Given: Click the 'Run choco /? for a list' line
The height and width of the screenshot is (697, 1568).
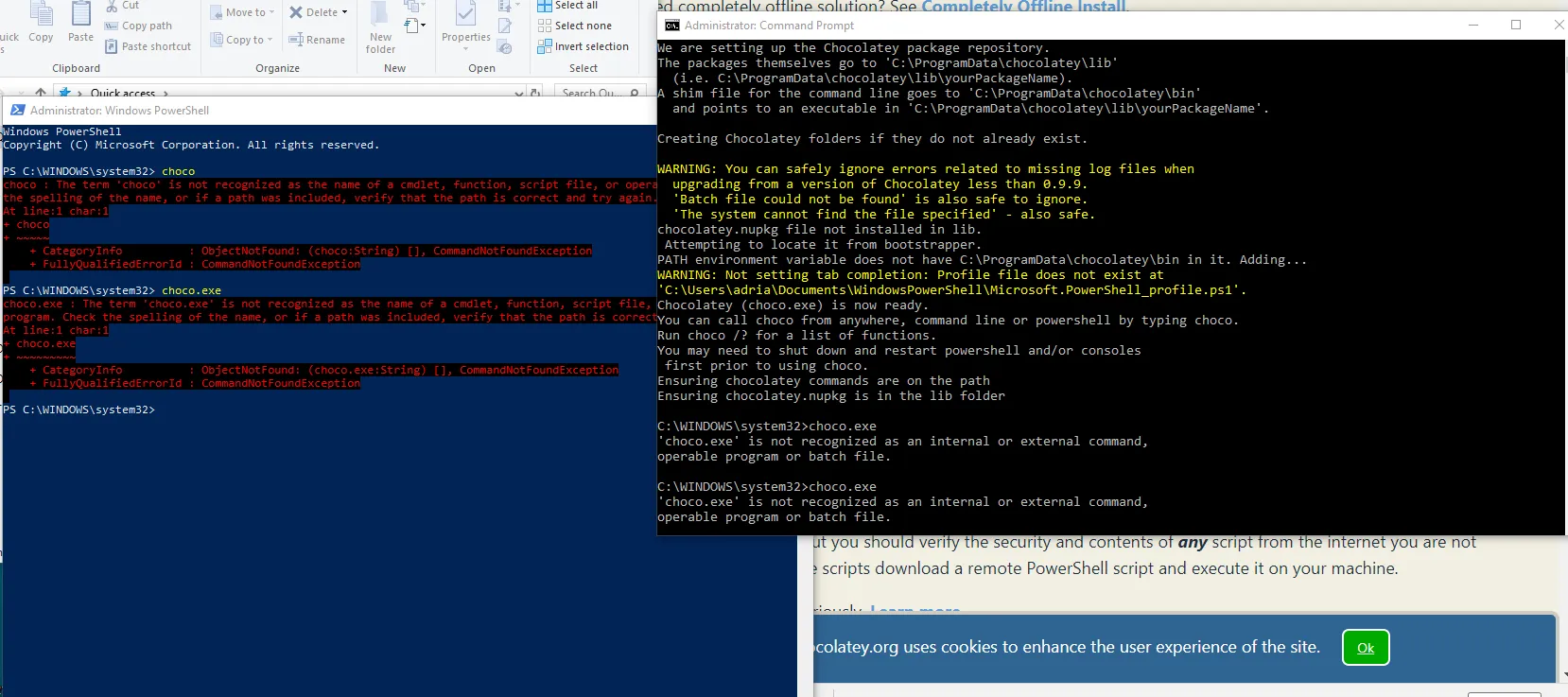Looking at the screenshot, I should pyautogui.click(x=796, y=336).
